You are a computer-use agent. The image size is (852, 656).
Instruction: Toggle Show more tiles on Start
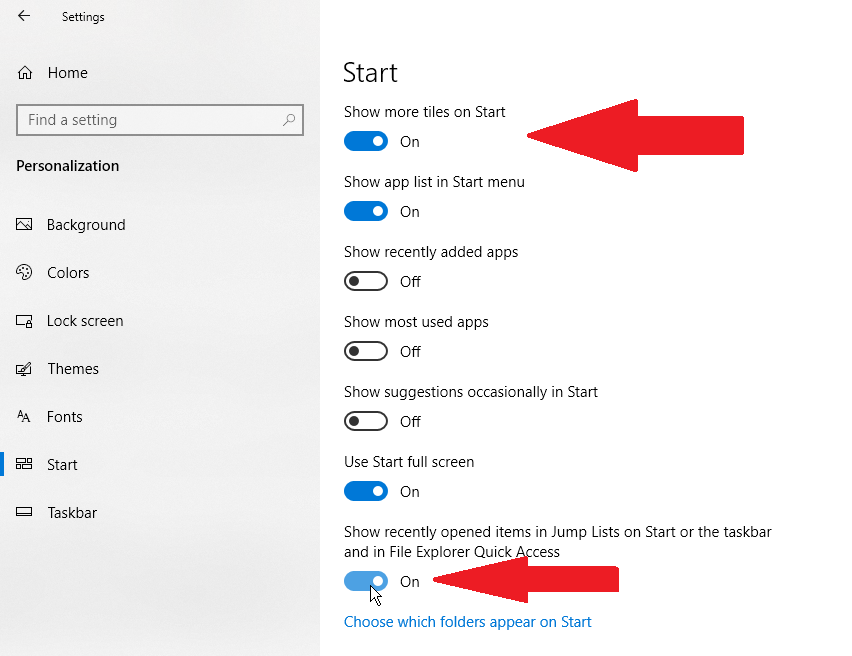click(366, 141)
